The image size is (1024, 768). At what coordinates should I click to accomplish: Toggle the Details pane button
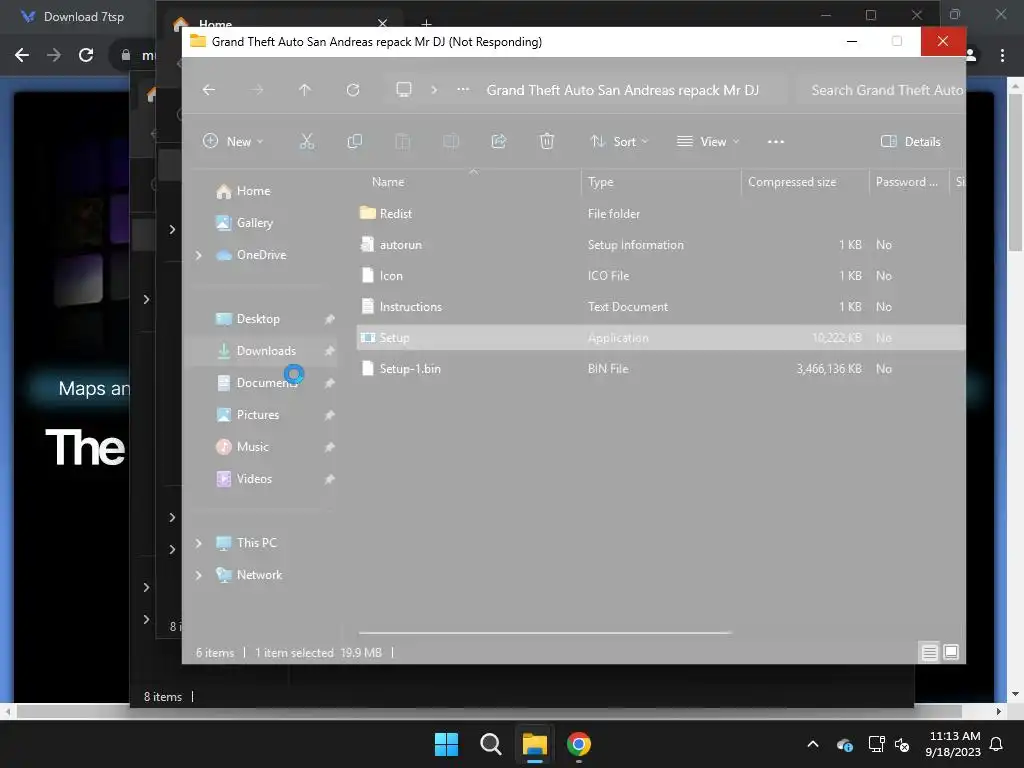tap(911, 142)
